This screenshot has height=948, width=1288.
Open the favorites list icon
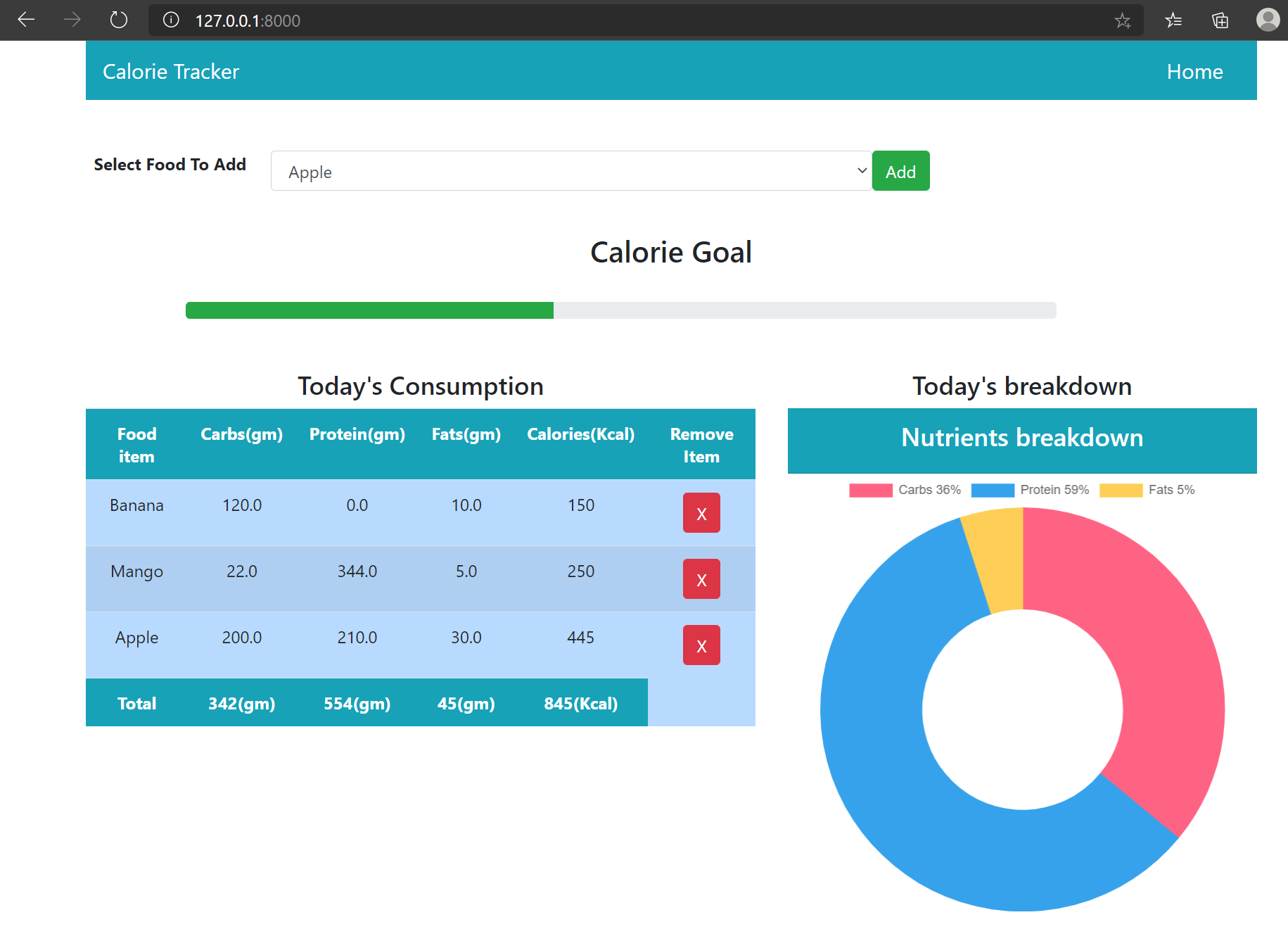[x=1173, y=20]
